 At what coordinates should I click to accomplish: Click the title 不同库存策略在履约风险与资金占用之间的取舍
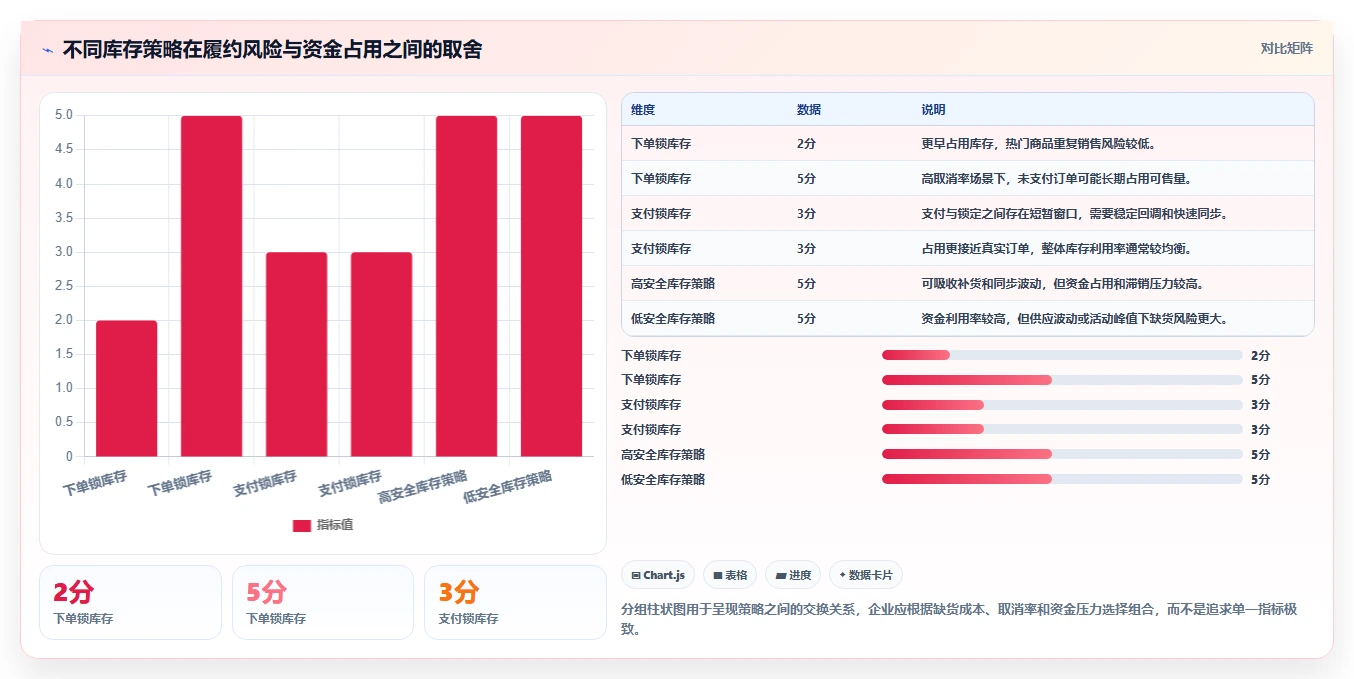click(272, 50)
